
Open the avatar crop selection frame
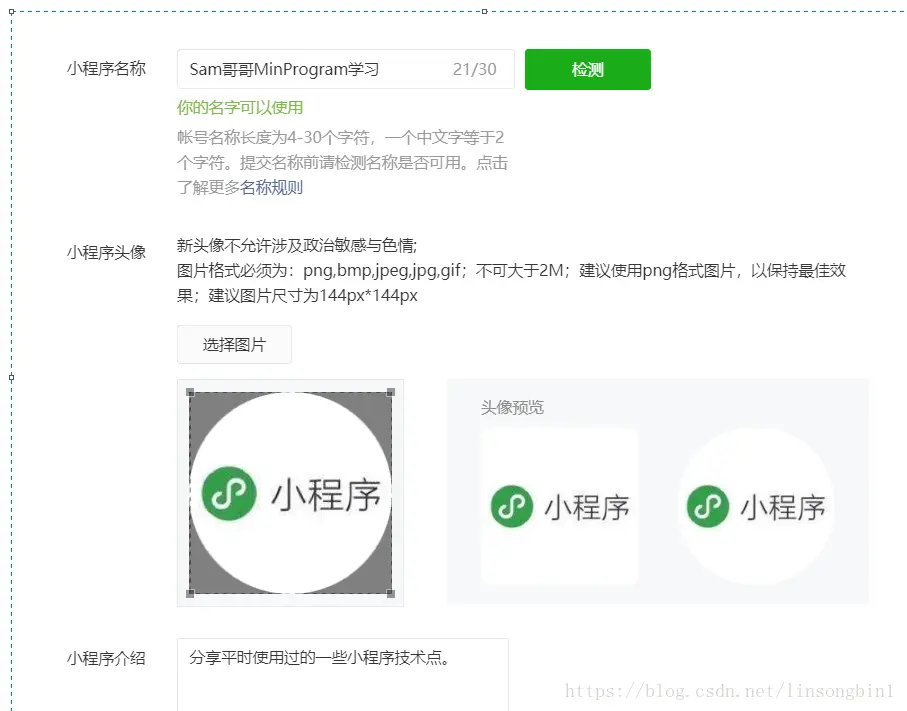290,493
